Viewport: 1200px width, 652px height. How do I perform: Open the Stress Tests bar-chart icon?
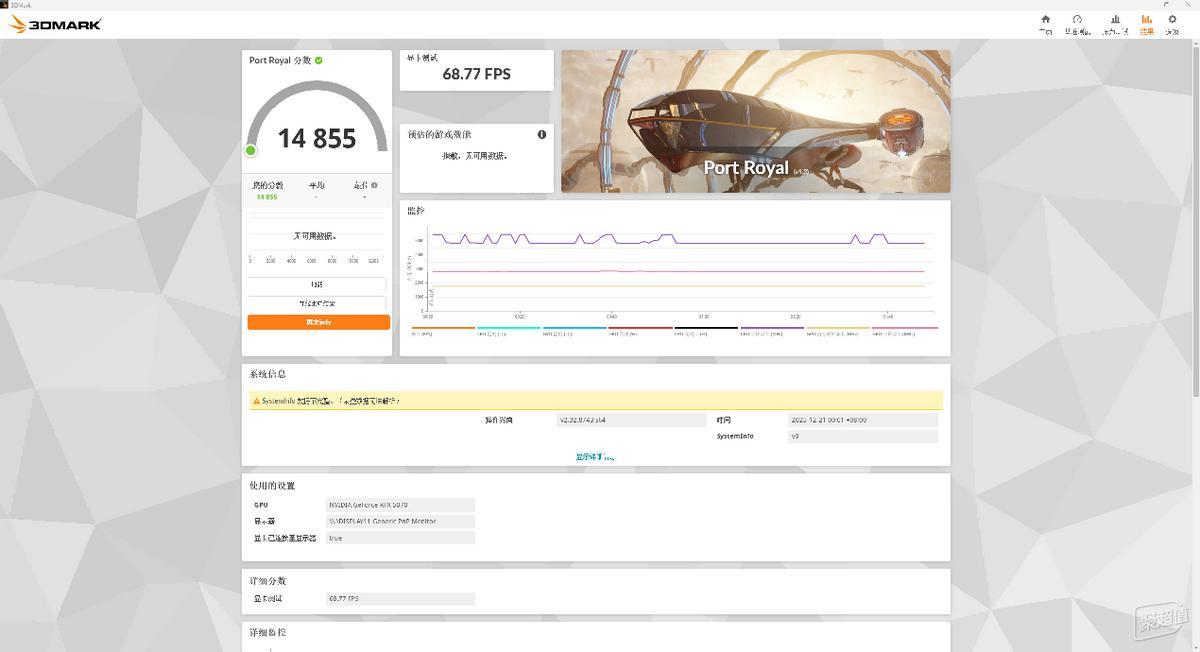[x=1115, y=21]
